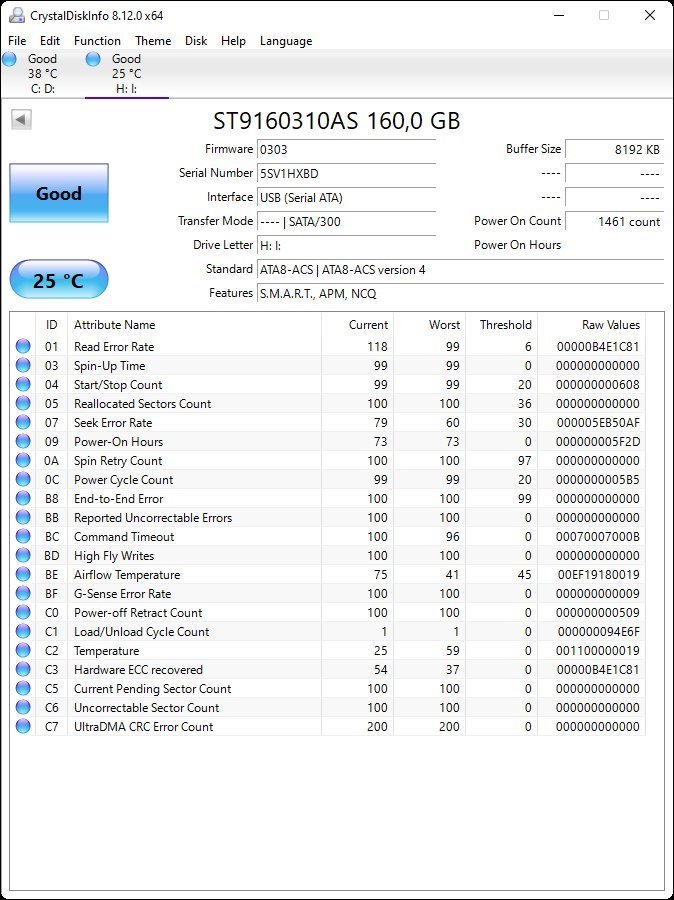
Task: Click the Threshold column header
Action: 501,324
